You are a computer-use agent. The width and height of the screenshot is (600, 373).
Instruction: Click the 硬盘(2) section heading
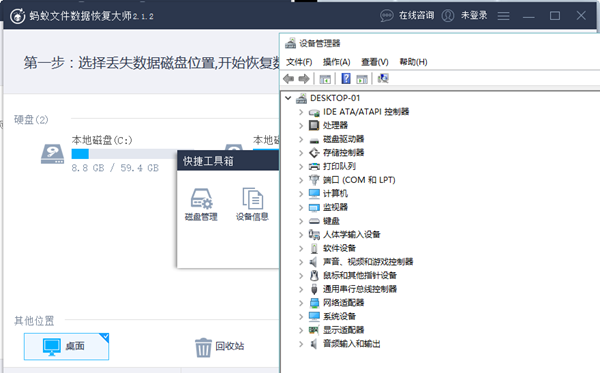point(31,120)
